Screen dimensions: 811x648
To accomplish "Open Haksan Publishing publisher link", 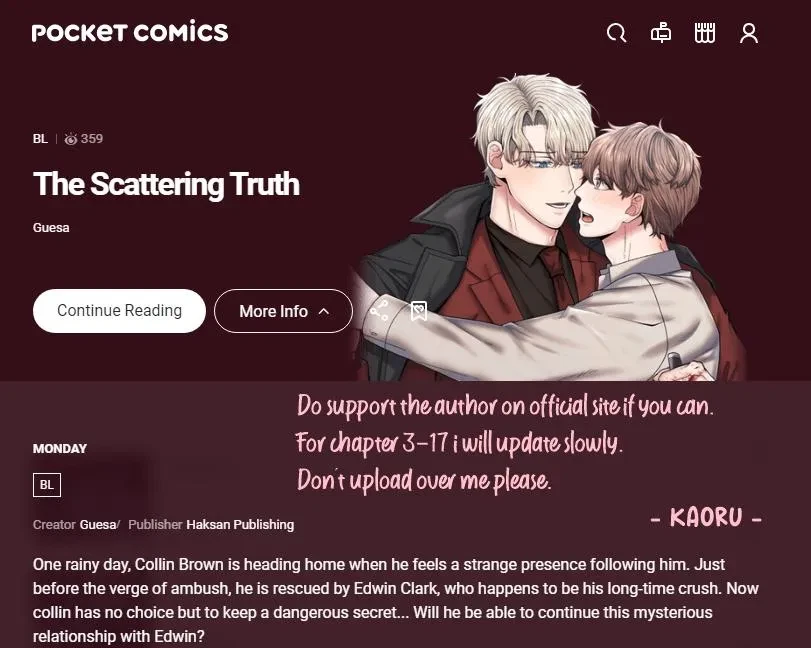I will [x=240, y=524].
